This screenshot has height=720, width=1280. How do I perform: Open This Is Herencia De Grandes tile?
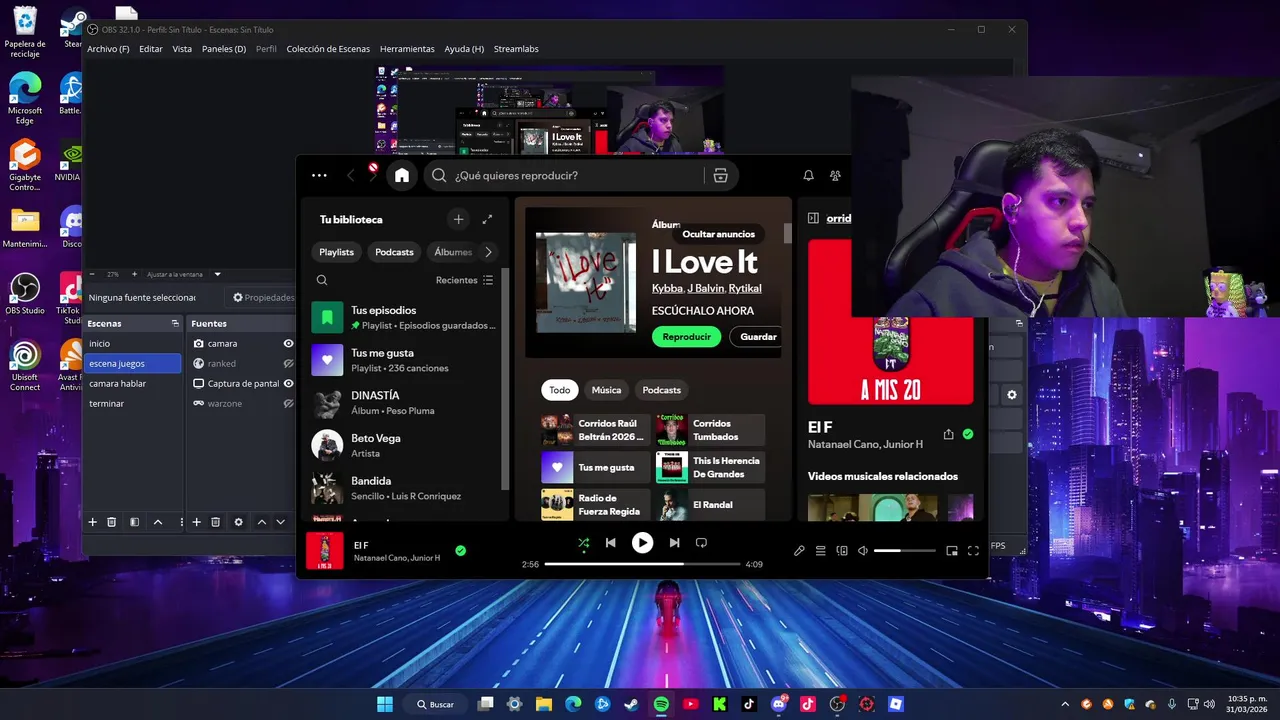tap(710, 467)
